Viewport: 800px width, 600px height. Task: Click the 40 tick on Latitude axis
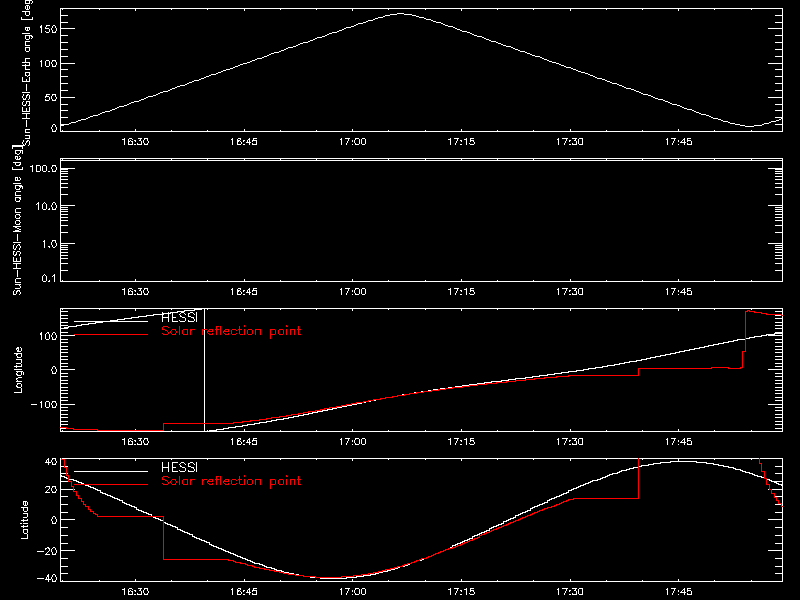pos(51,462)
